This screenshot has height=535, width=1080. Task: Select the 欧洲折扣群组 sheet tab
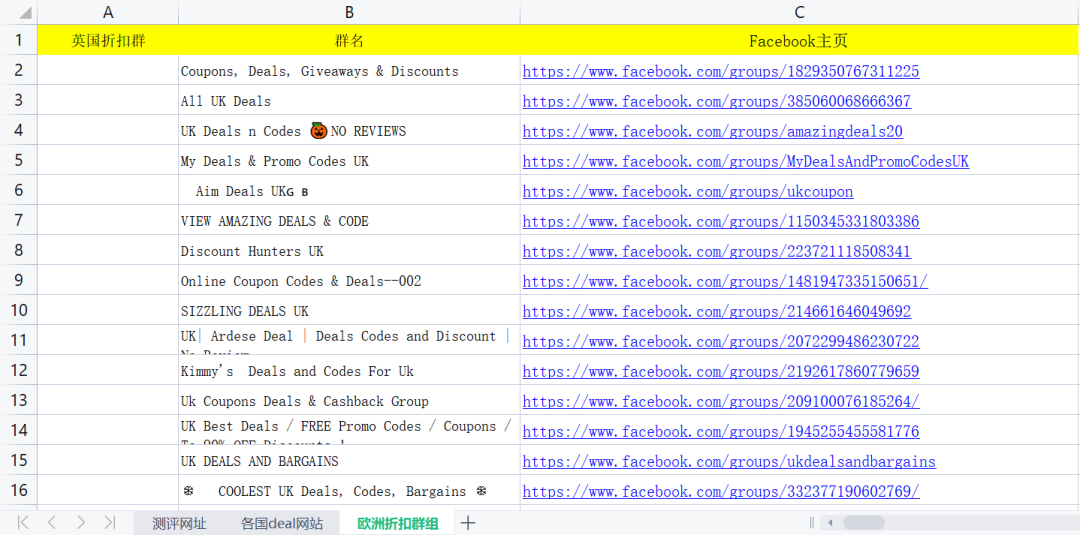397,523
